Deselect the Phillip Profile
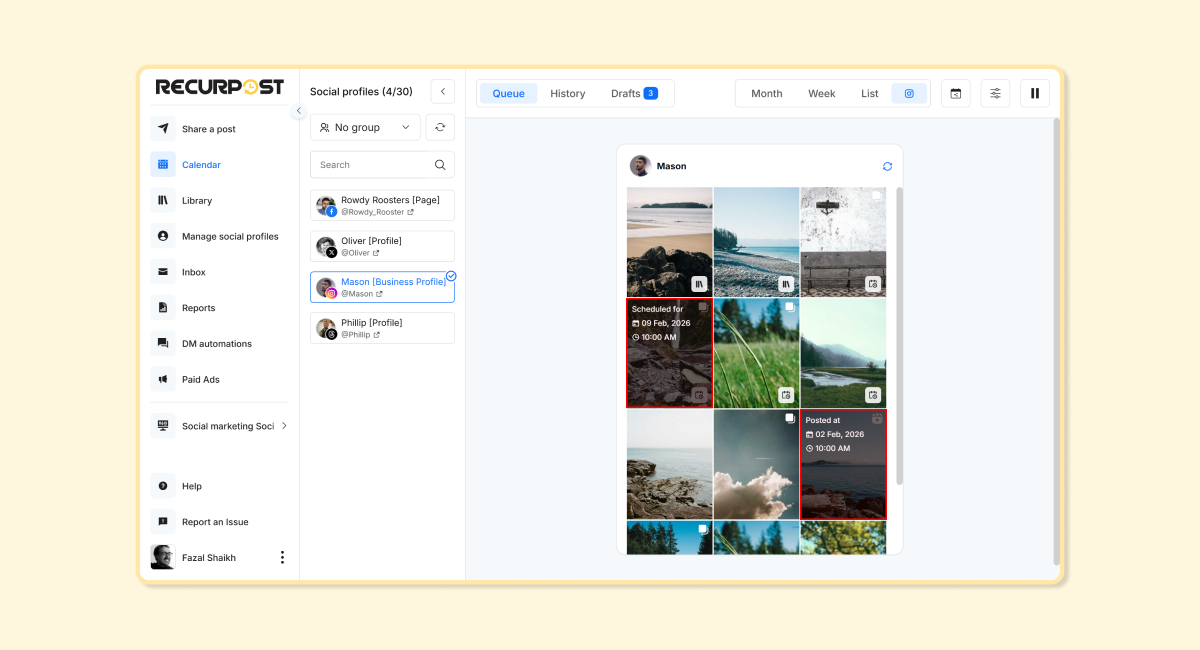Viewport: 1200px width, 650px height. point(382,327)
